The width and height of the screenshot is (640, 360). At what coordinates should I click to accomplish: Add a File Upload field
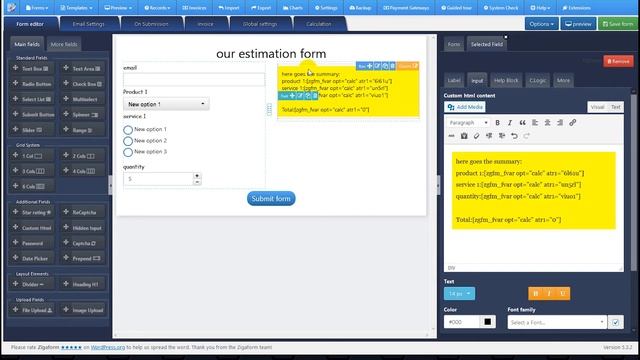click(32, 310)
